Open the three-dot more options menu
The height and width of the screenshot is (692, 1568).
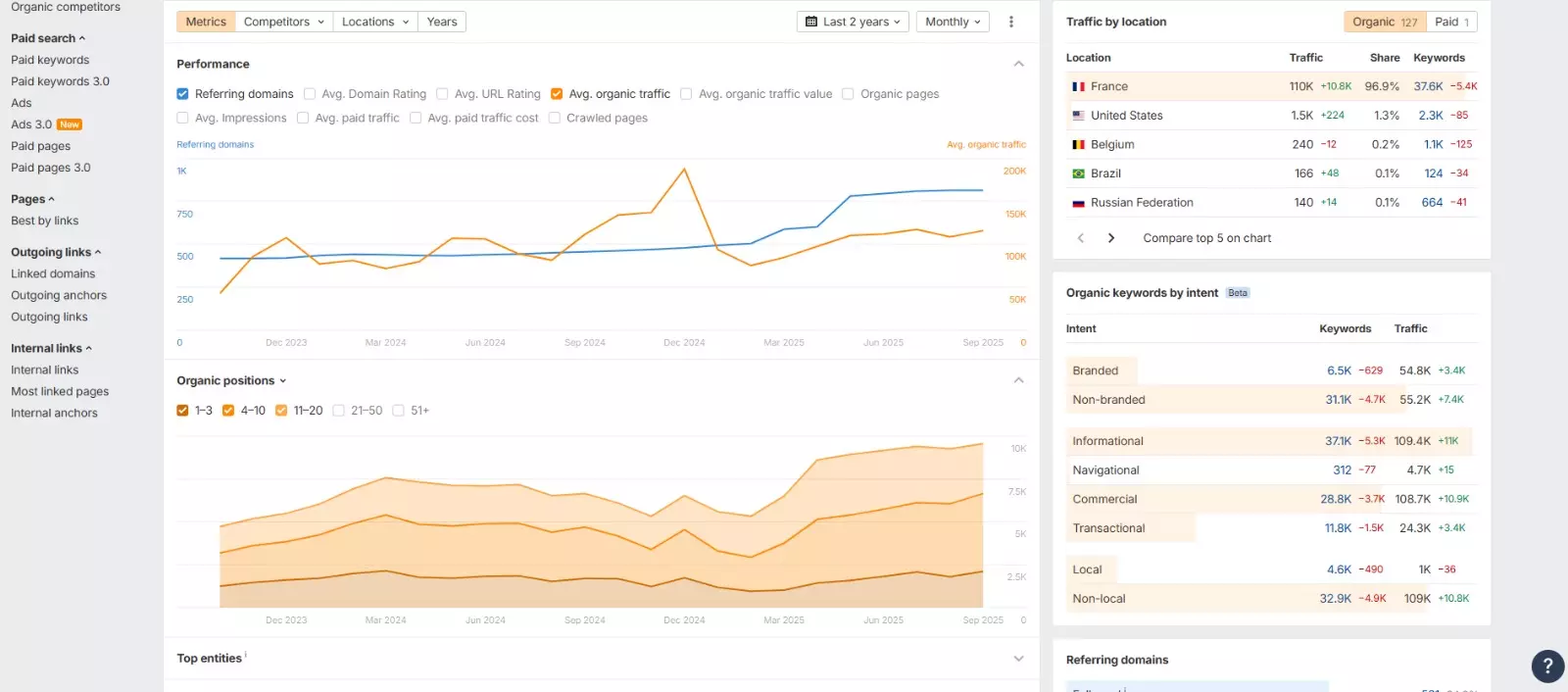click(1011, 22)
